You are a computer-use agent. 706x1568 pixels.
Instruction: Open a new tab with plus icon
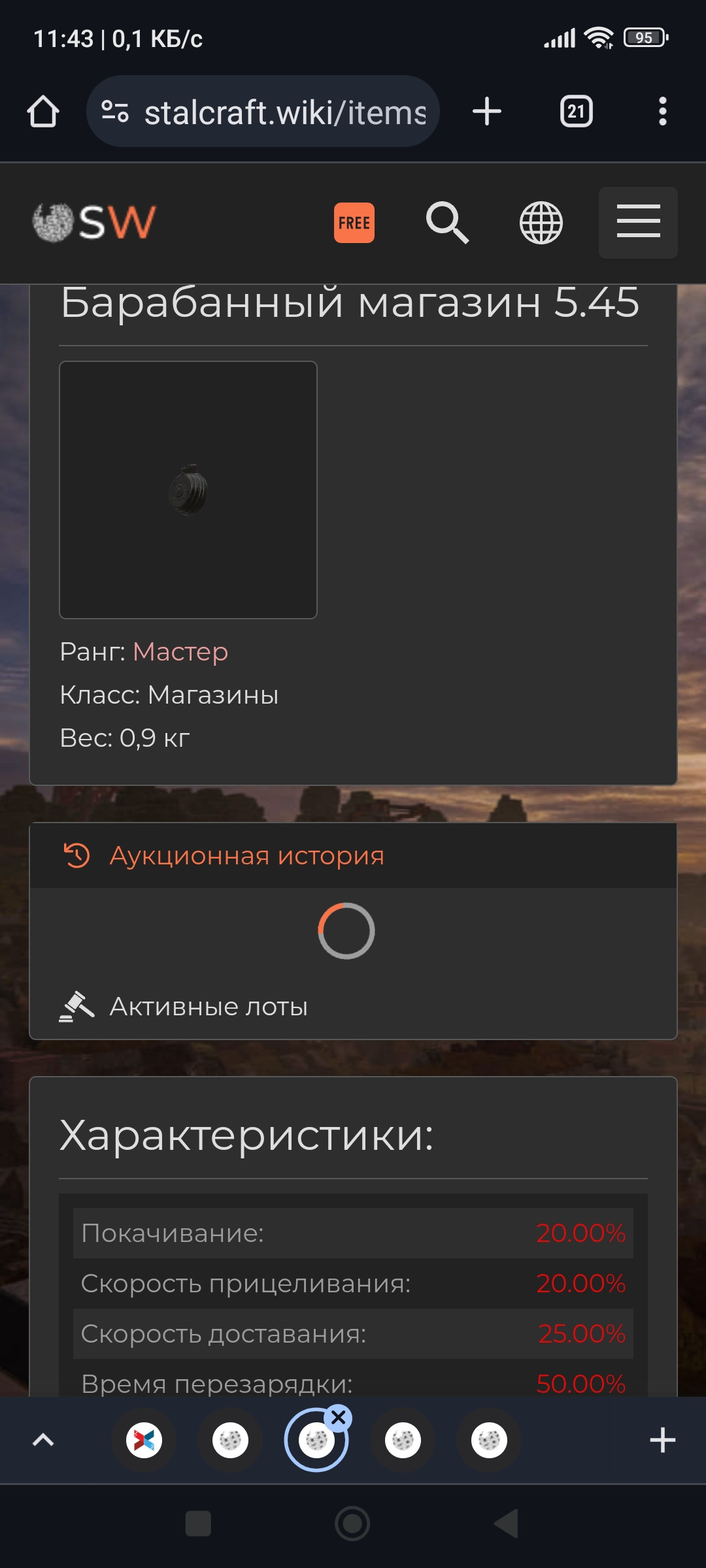pos(487,111)
